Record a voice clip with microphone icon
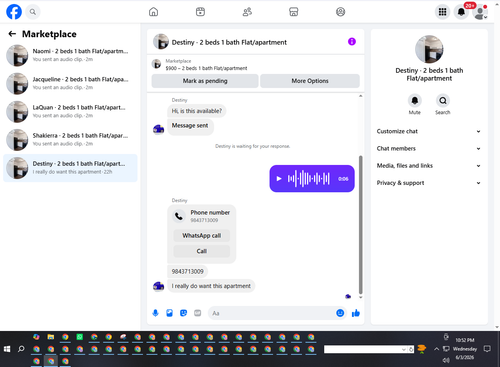 coord(155,313)
